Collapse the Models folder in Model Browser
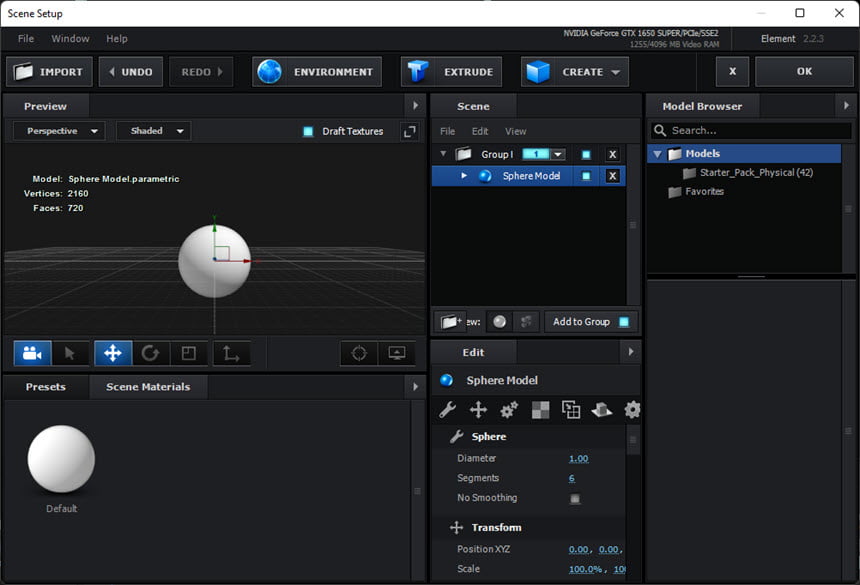This screenshot has width=860, height=585. (657, 154)
